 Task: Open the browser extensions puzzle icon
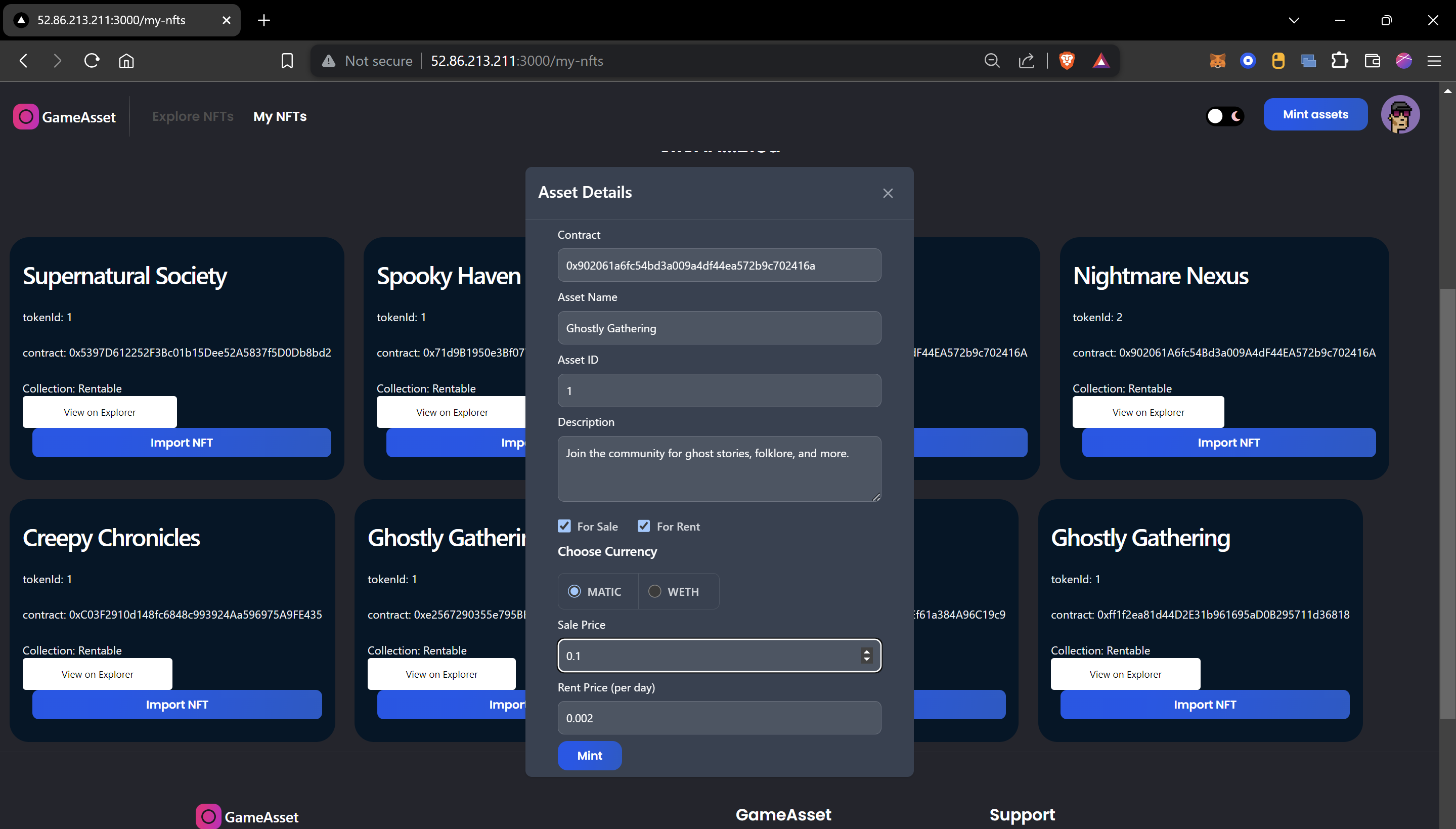pos(1339,61)
